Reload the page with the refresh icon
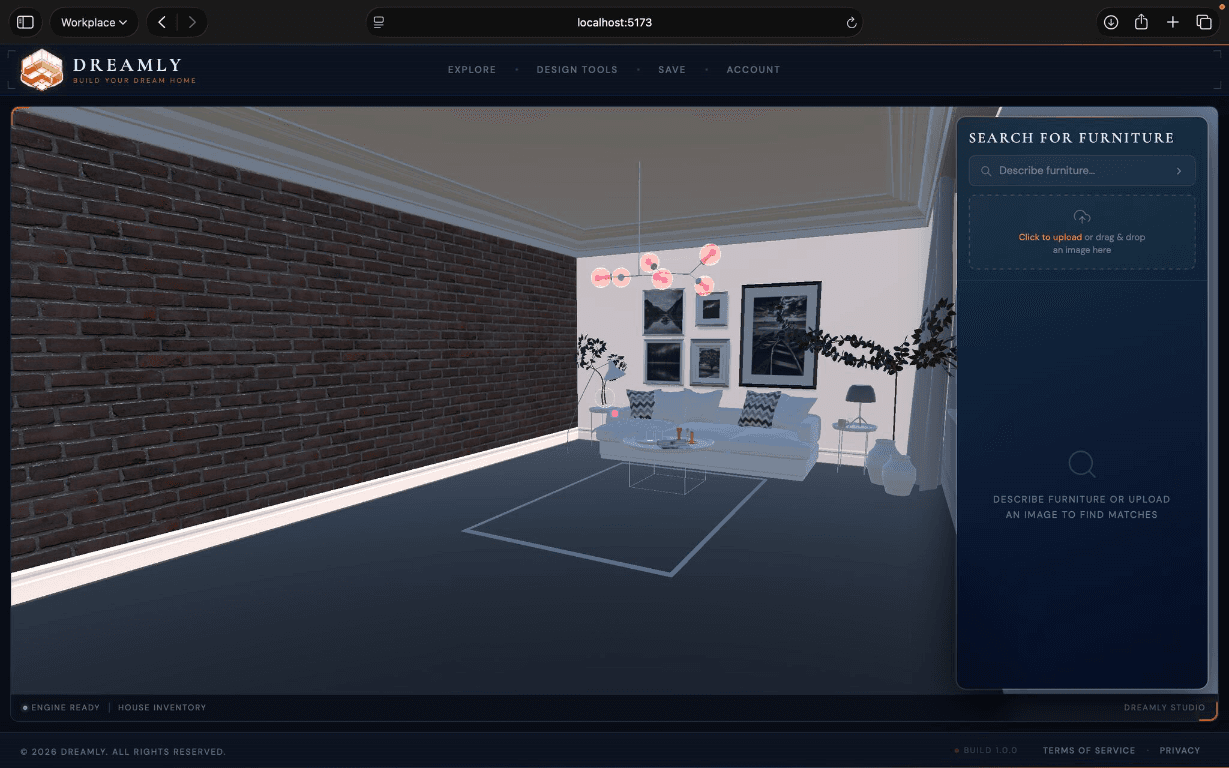The image size is (1229, 768). 851,22
